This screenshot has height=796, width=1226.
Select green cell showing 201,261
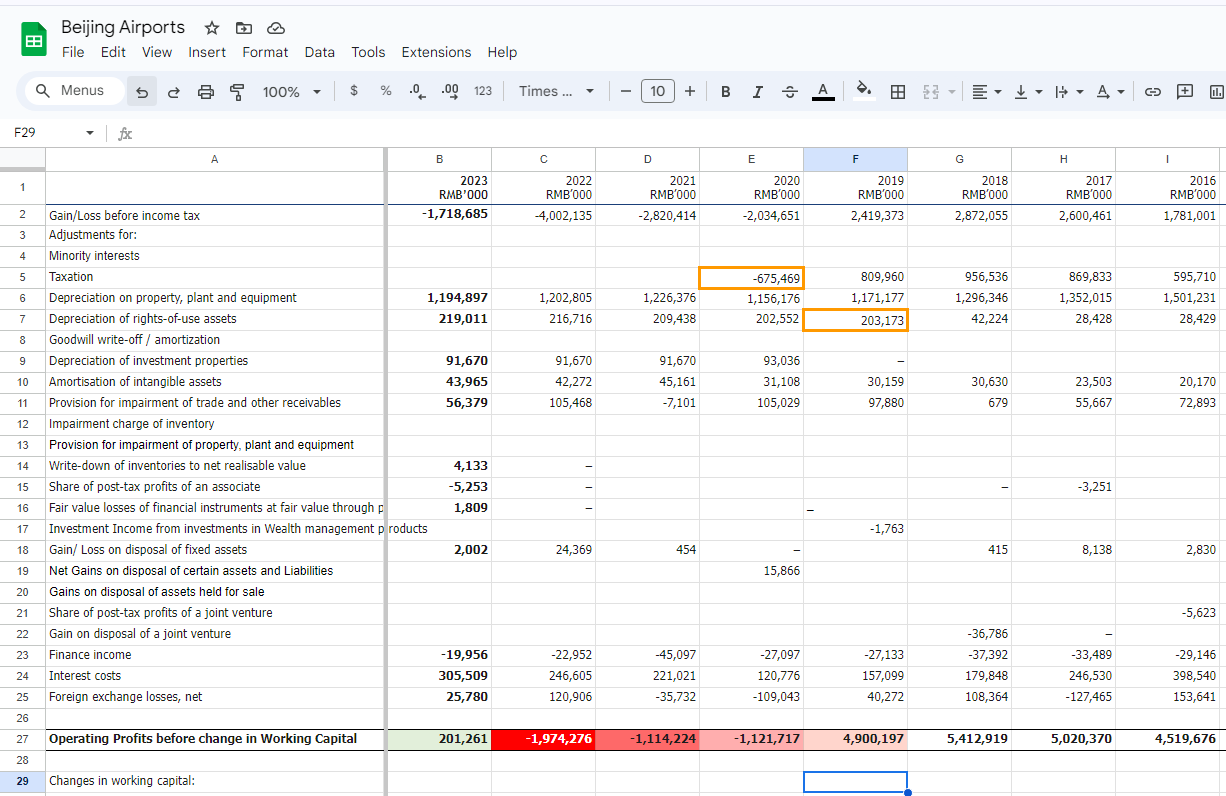(x=439, y=739)
